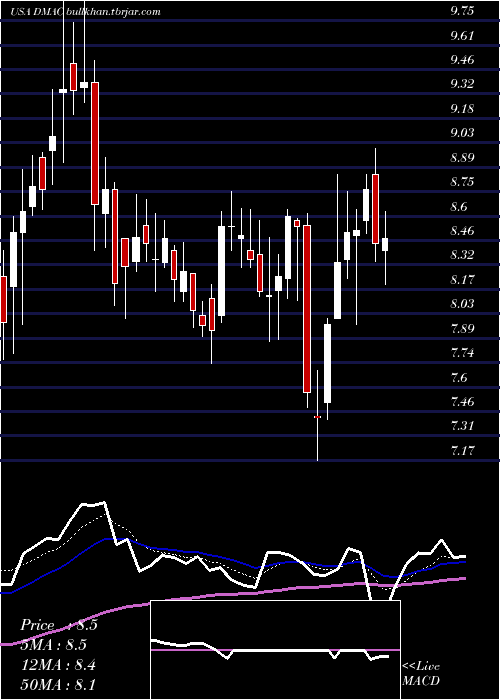Click the last white candle at chart right

pyautogui.click(x=385, y=245)
